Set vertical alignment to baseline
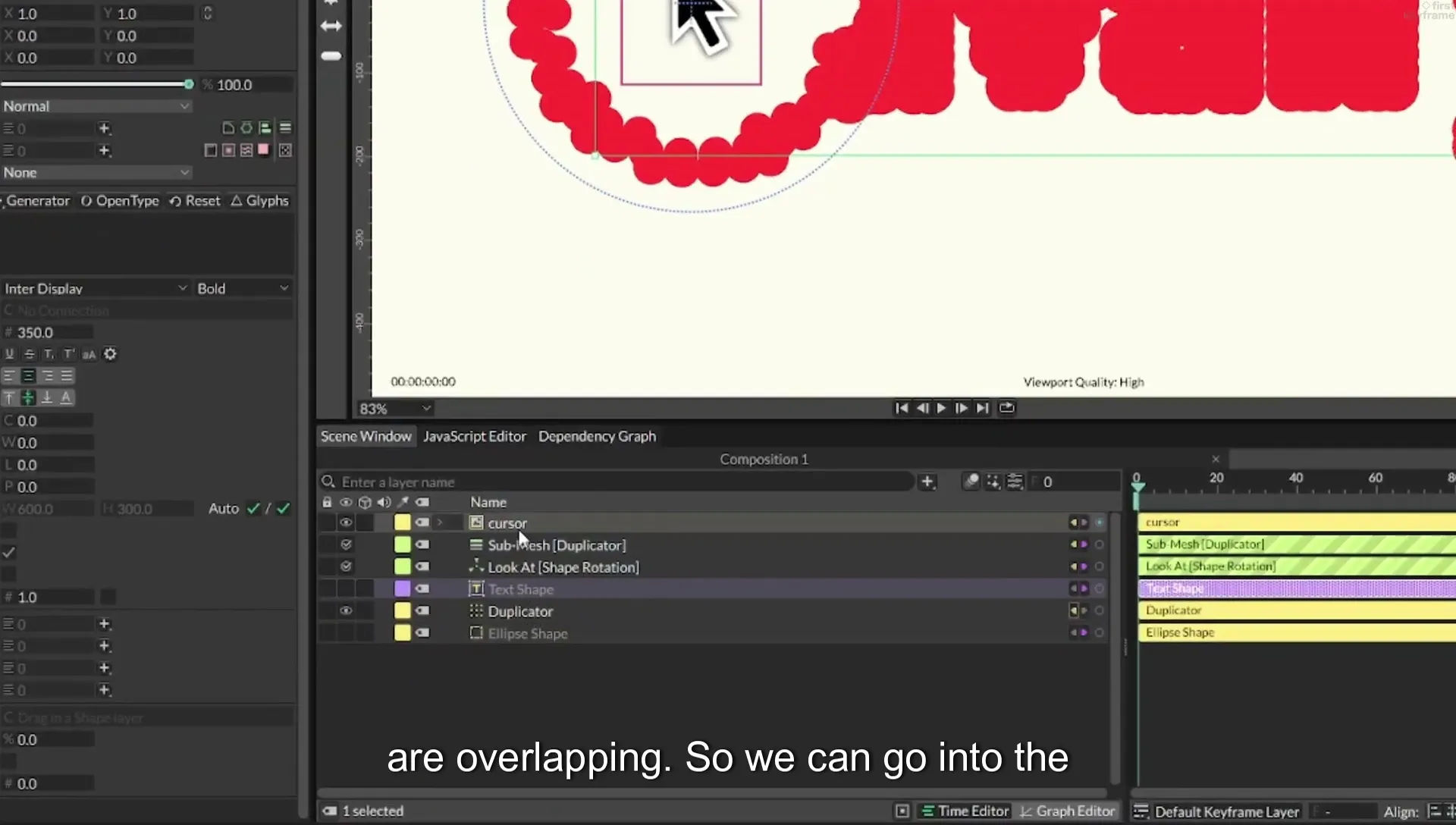This screenshot has width=1456, height=825. click(x=67, y=397)
